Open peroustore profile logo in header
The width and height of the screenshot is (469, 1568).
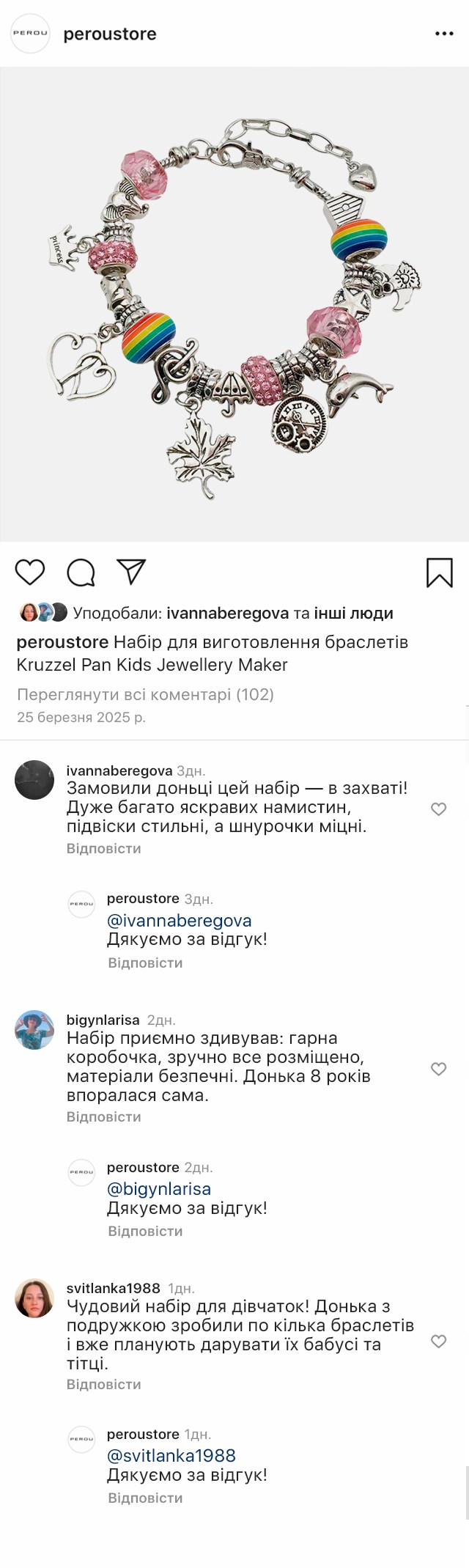(x=30, y=34)
